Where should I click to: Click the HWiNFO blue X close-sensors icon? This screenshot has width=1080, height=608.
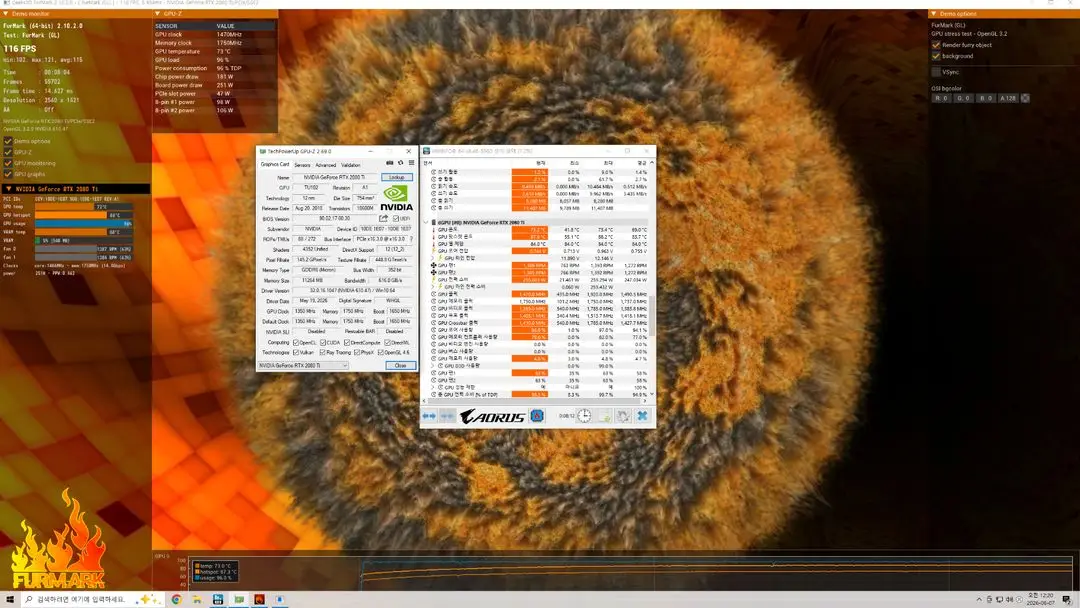click(642, 416)
